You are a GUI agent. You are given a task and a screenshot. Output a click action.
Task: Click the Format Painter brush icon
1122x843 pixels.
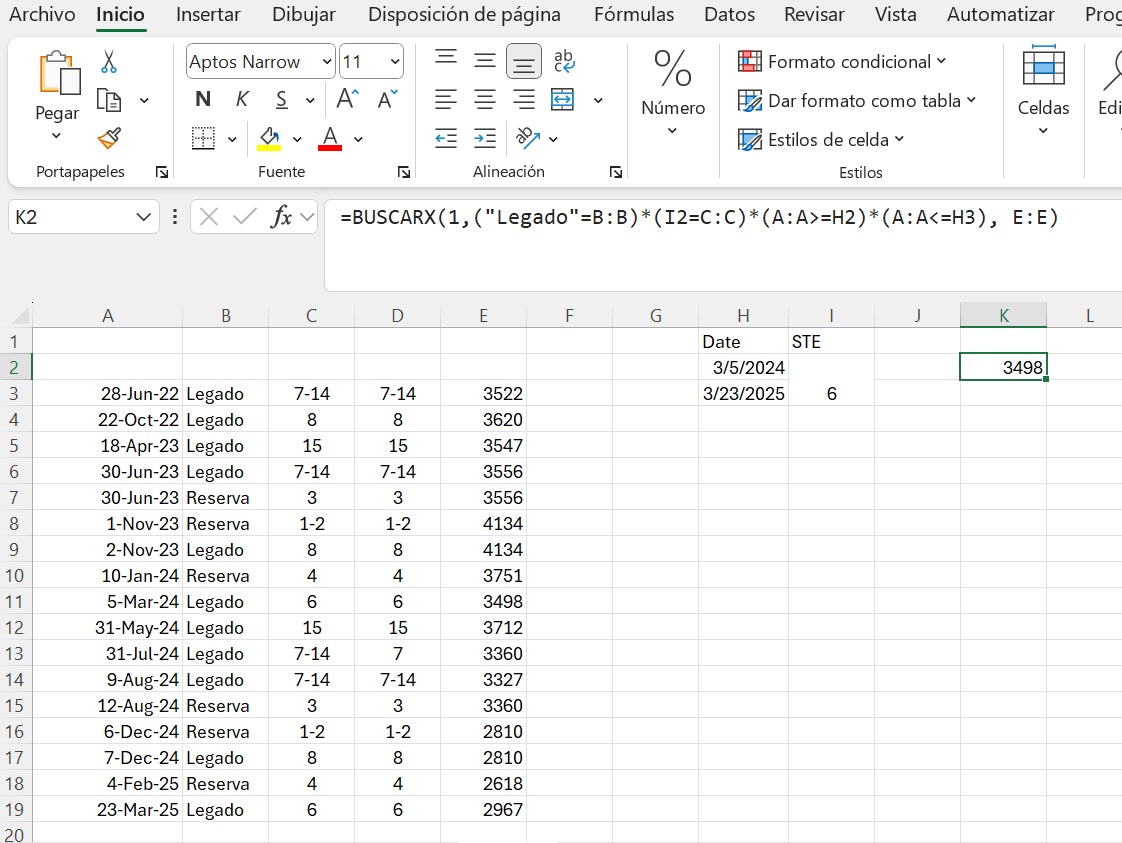[x=109, y=138]
